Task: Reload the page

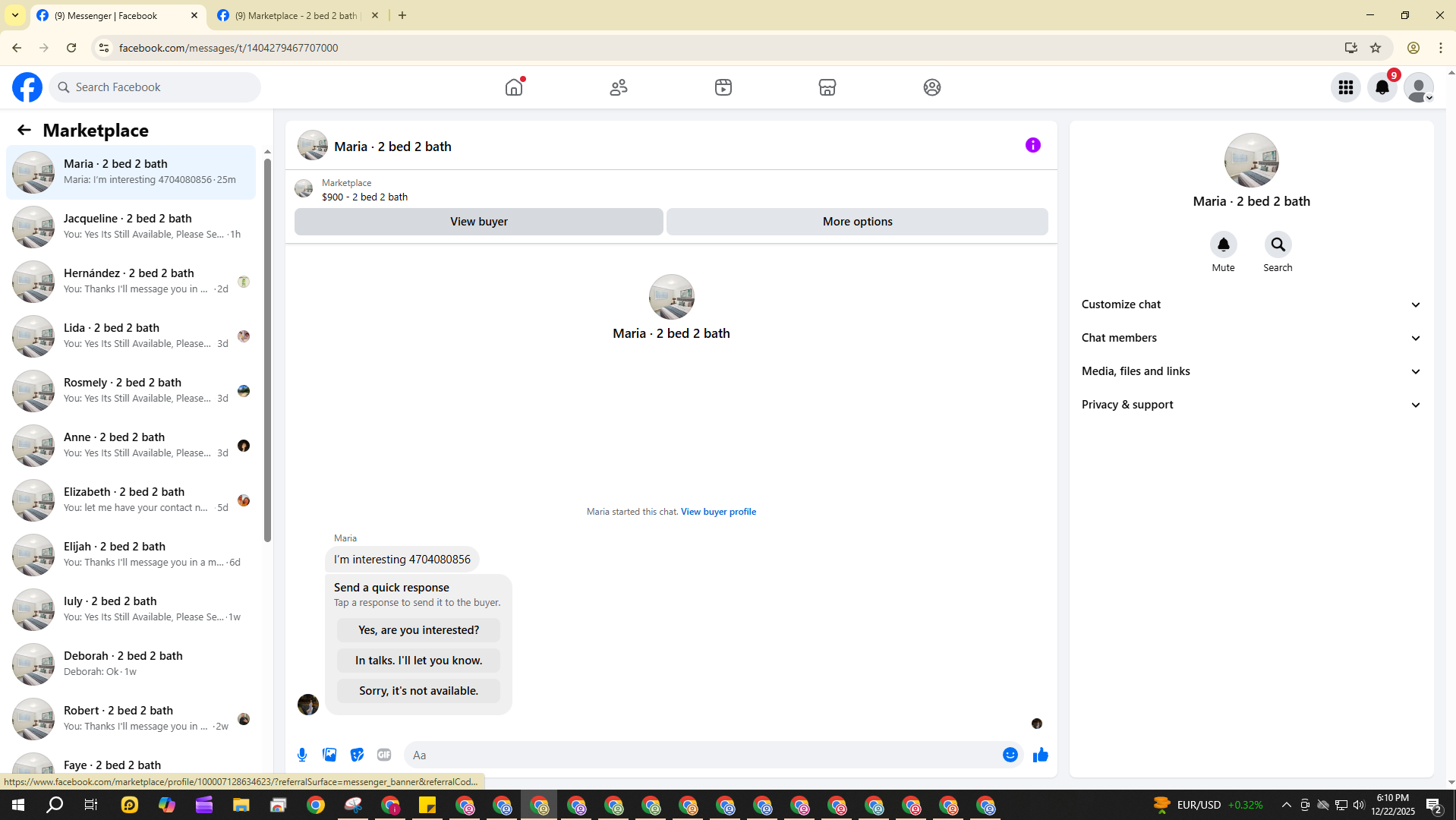Action: pyautogui.click(x=71, y=48)
